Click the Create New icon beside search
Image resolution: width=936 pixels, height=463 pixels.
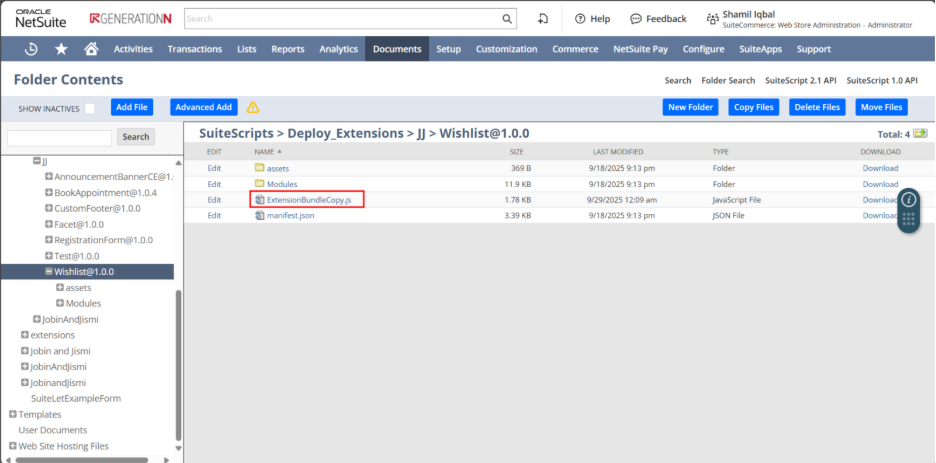click(543, 19)
